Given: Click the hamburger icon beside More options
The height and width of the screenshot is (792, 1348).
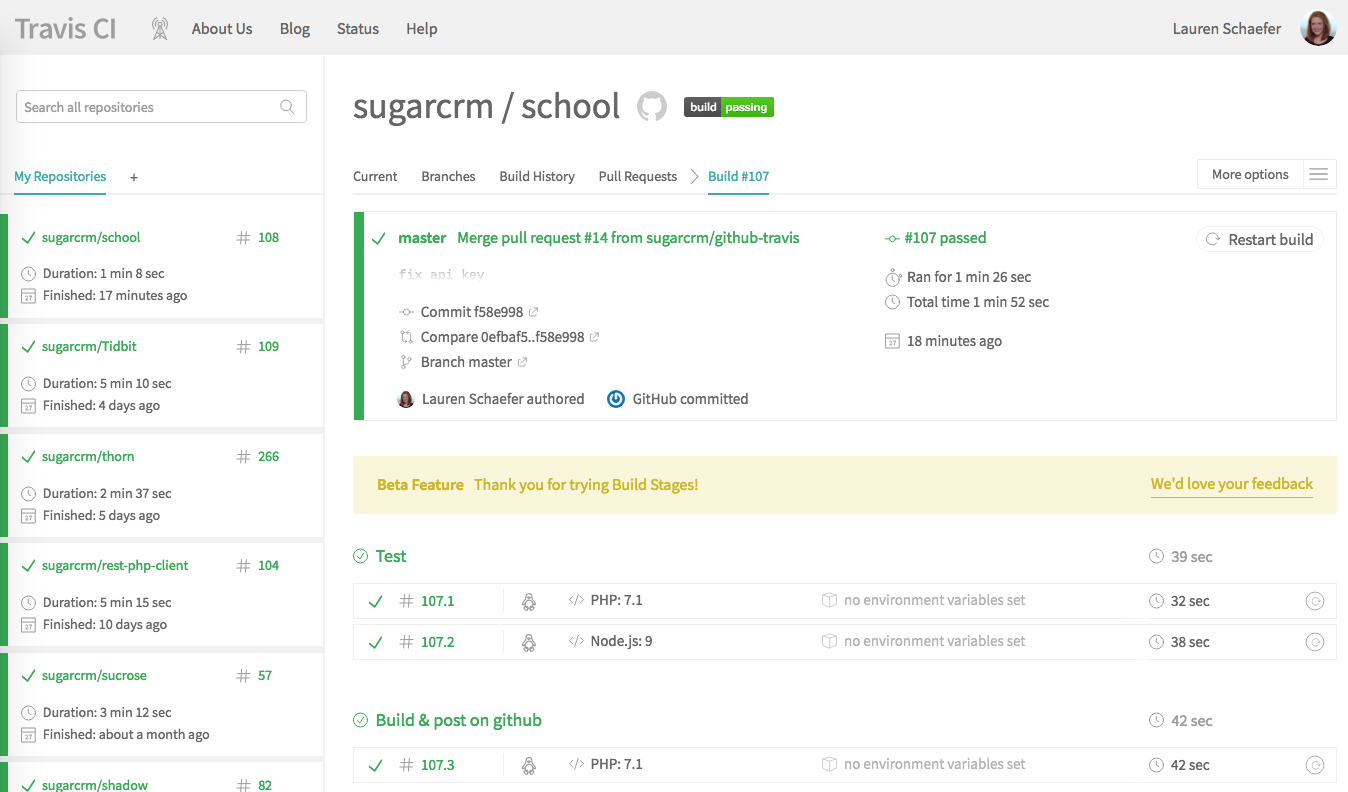Looking at the screenshot, I should point(1318,173).
